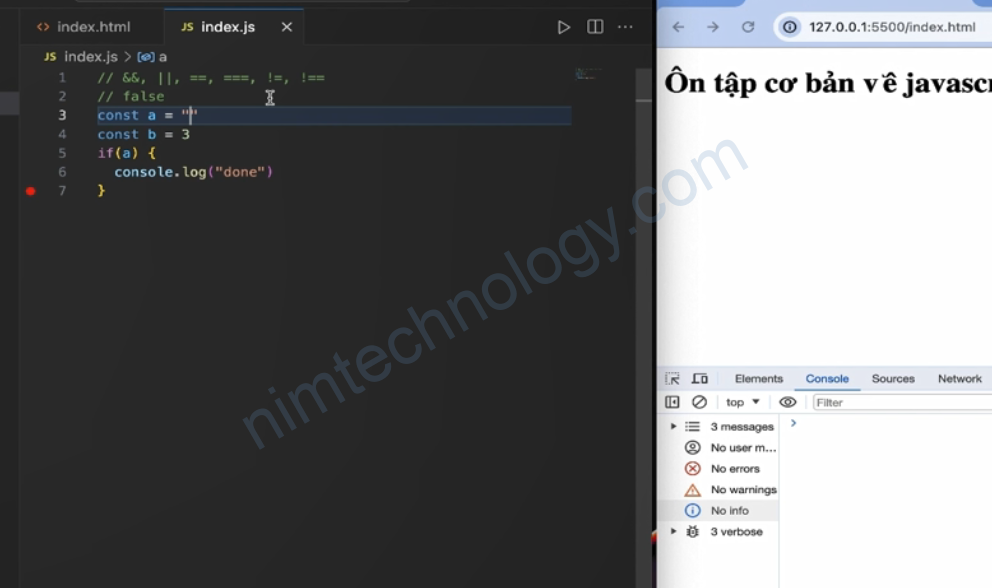Open the 'top' JavaScript context dropdown
The image size is (992, 588).
point(742,402)
